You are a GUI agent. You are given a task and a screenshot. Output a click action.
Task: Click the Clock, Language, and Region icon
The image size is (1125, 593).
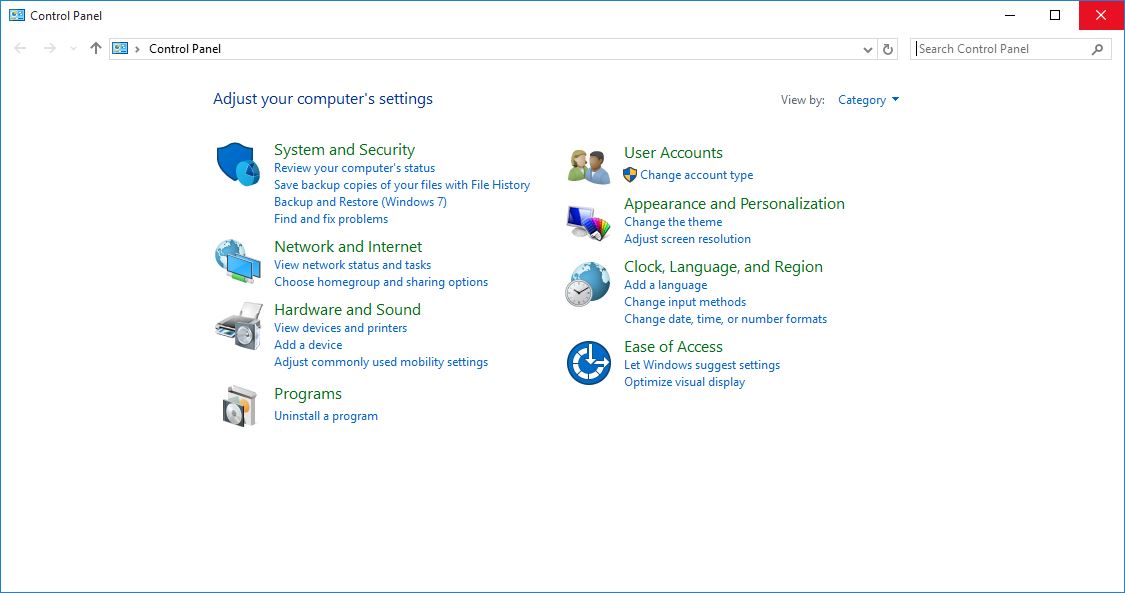(588, 285)
